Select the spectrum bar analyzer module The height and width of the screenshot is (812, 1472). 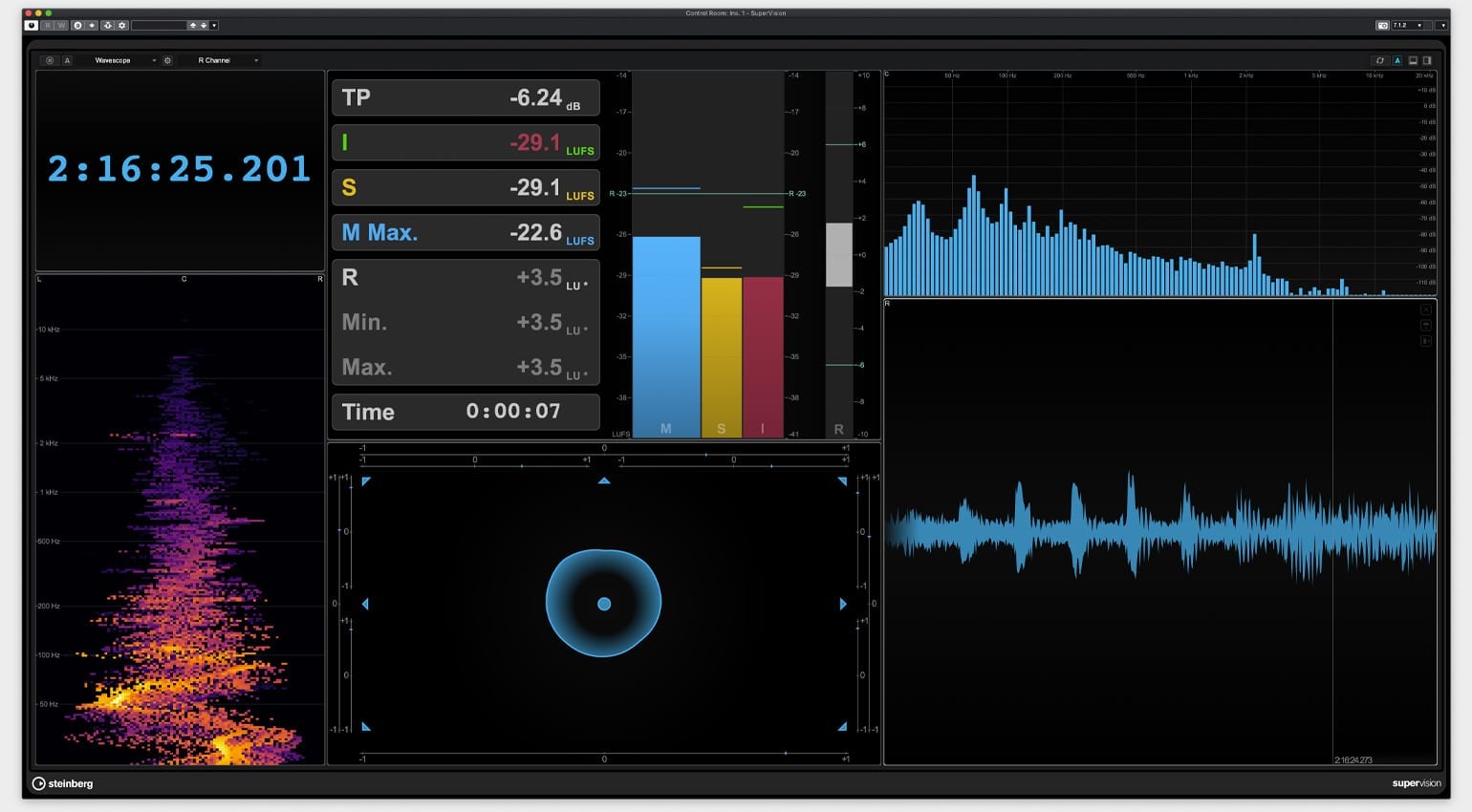(1159, 183)
